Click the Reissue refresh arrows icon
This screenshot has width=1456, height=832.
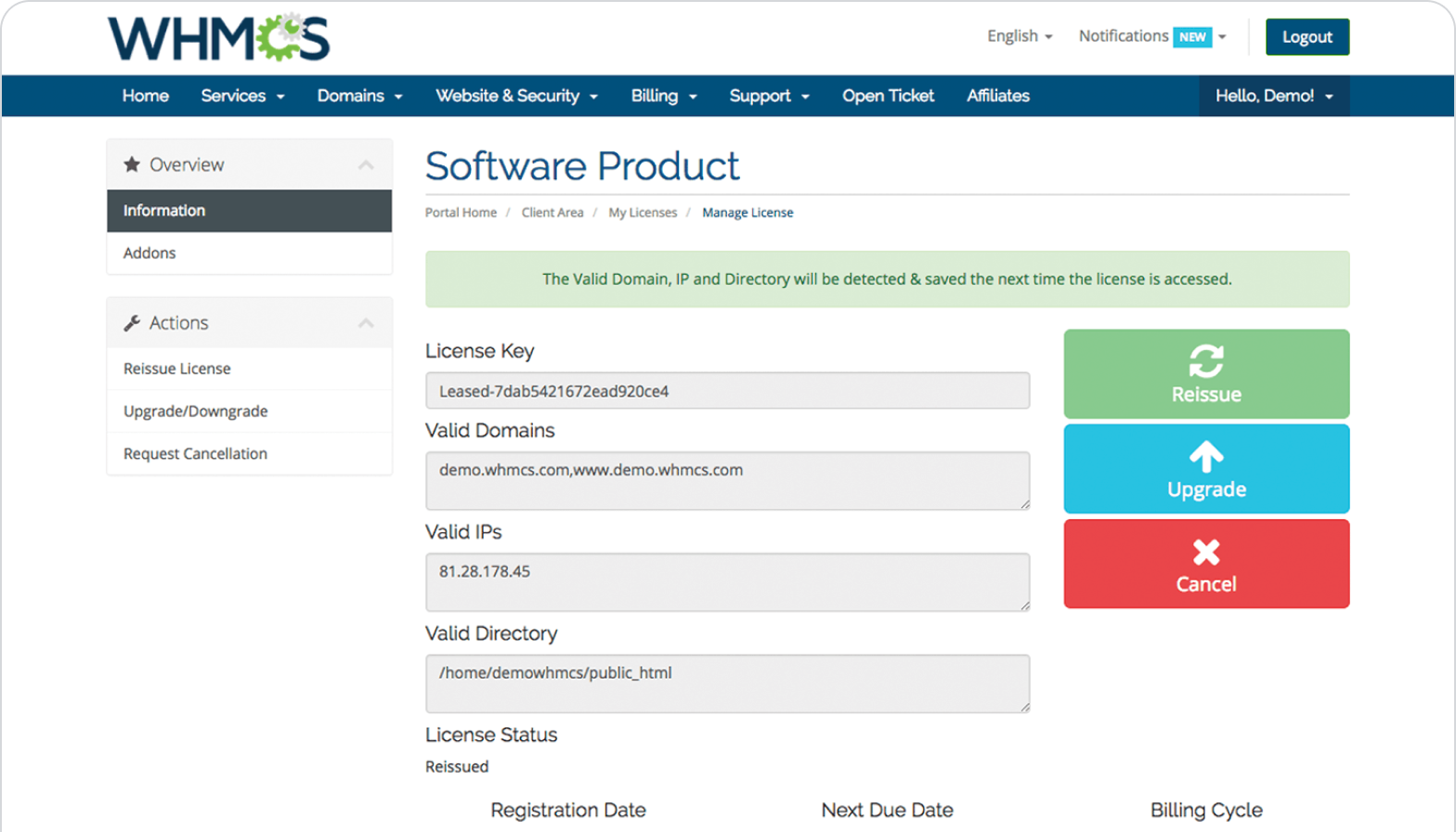pyautogui.click(x=1206, y=361)
